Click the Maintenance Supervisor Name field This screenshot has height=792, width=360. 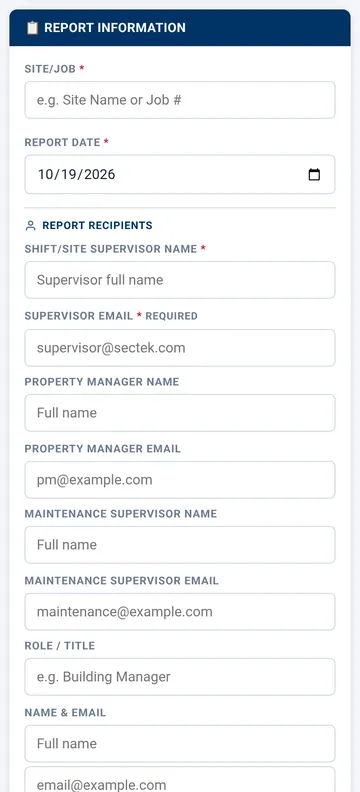pyautogui.click(x=180, y=545)
